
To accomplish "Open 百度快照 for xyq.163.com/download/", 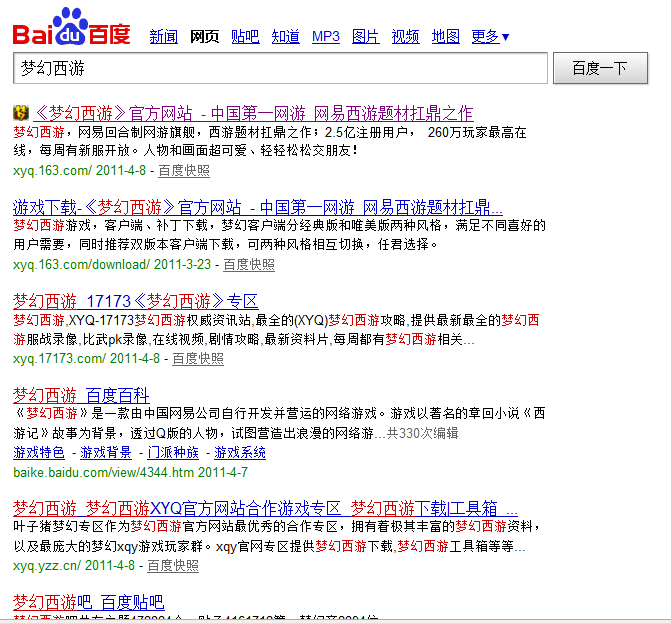I will tap(249, 265).
